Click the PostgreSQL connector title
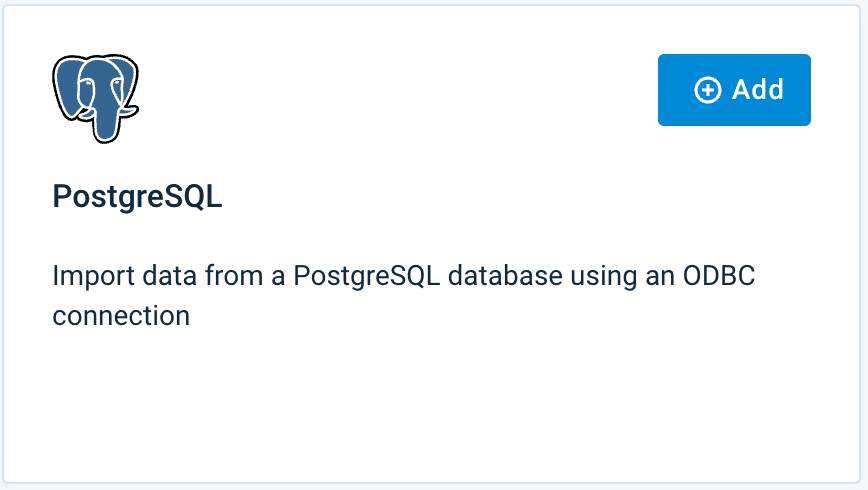Viewport: 868px width, 490px height. tap(137, 197)
